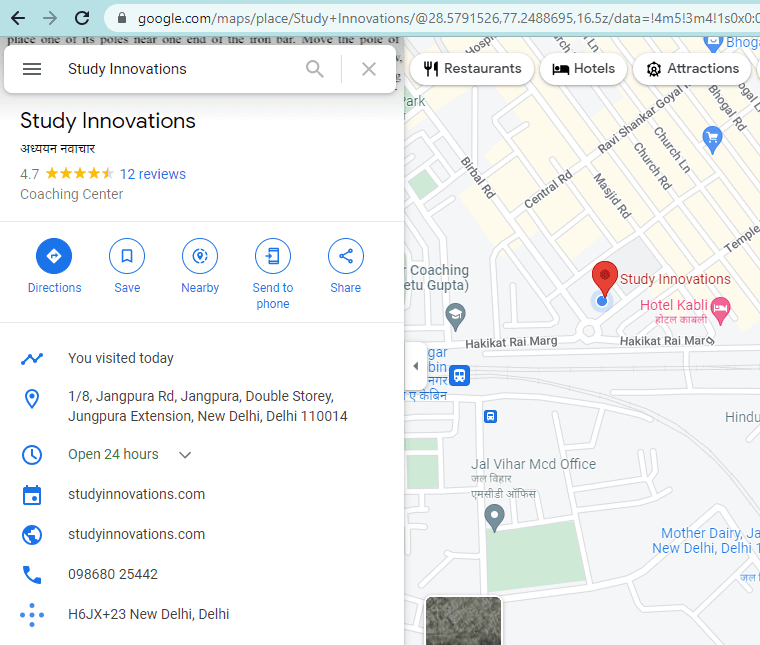Copy plus code H6JX+23 New Delhi
This screenshot has width=760, height=645.
click(149, 614)
